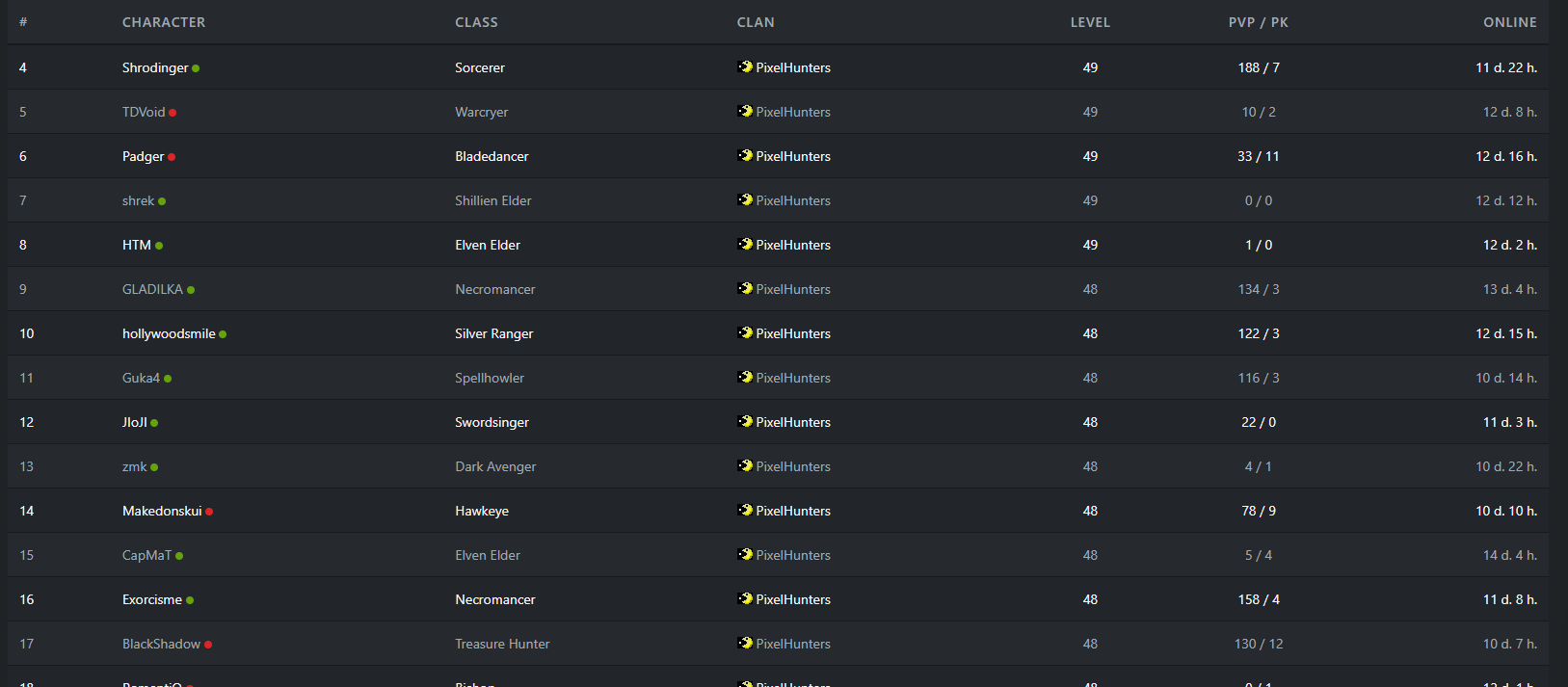Select the JloJl character name
Screen dimensions: 1568x687
pyautogui.click(x=135, y=422)
